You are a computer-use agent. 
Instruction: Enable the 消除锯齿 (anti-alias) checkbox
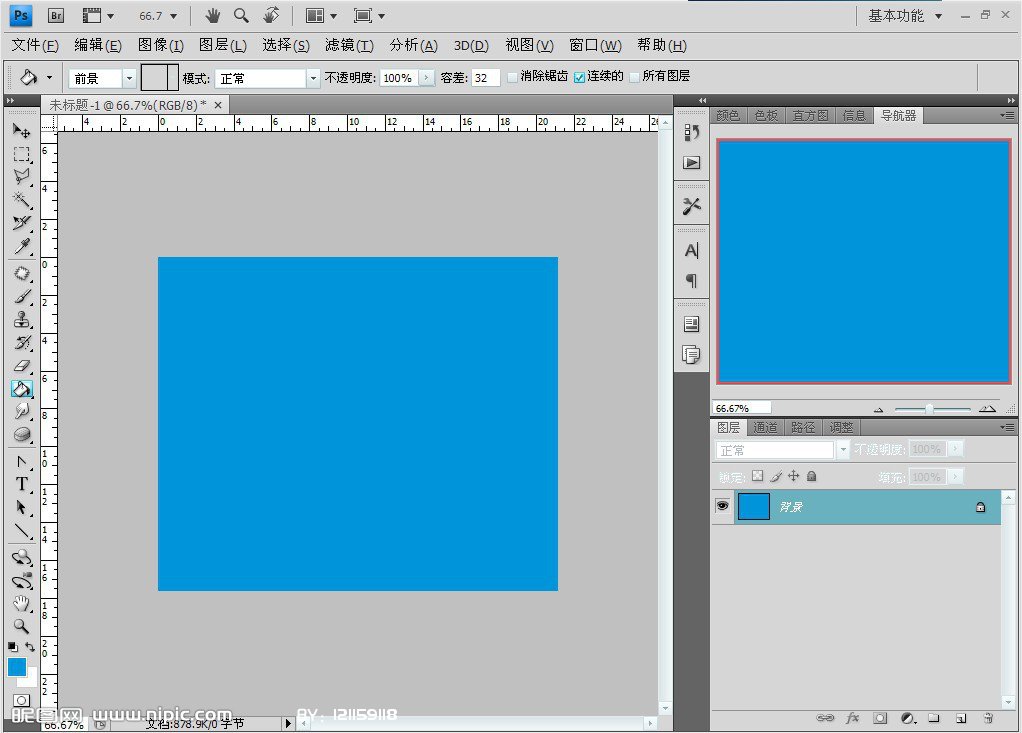click(513, 77)
